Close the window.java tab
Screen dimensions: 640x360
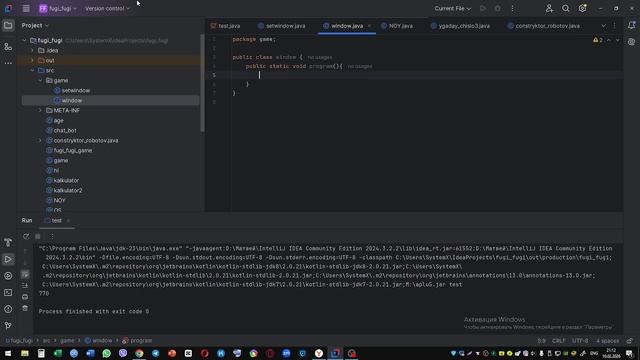369,26
